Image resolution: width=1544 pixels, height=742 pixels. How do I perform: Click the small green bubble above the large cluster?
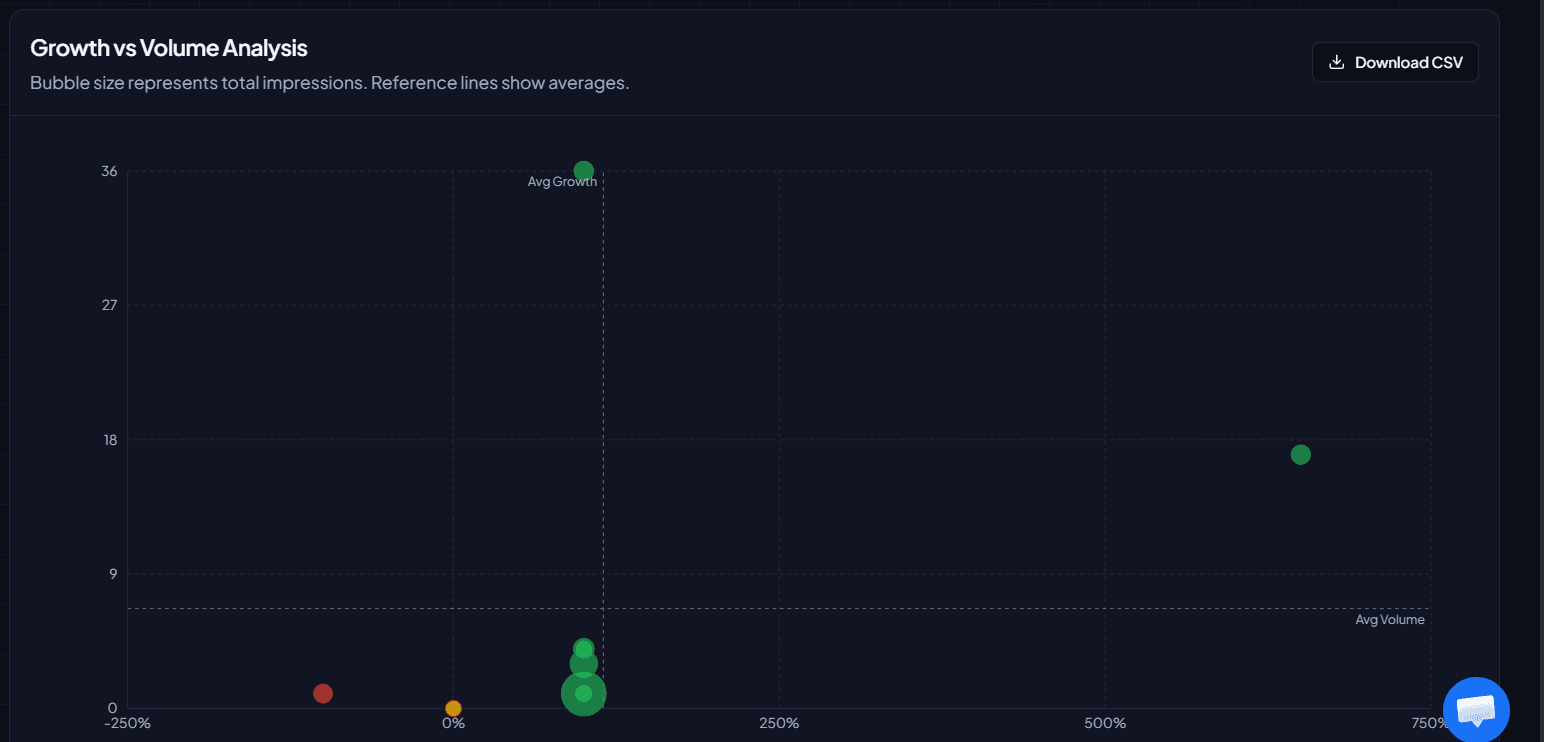583,646
